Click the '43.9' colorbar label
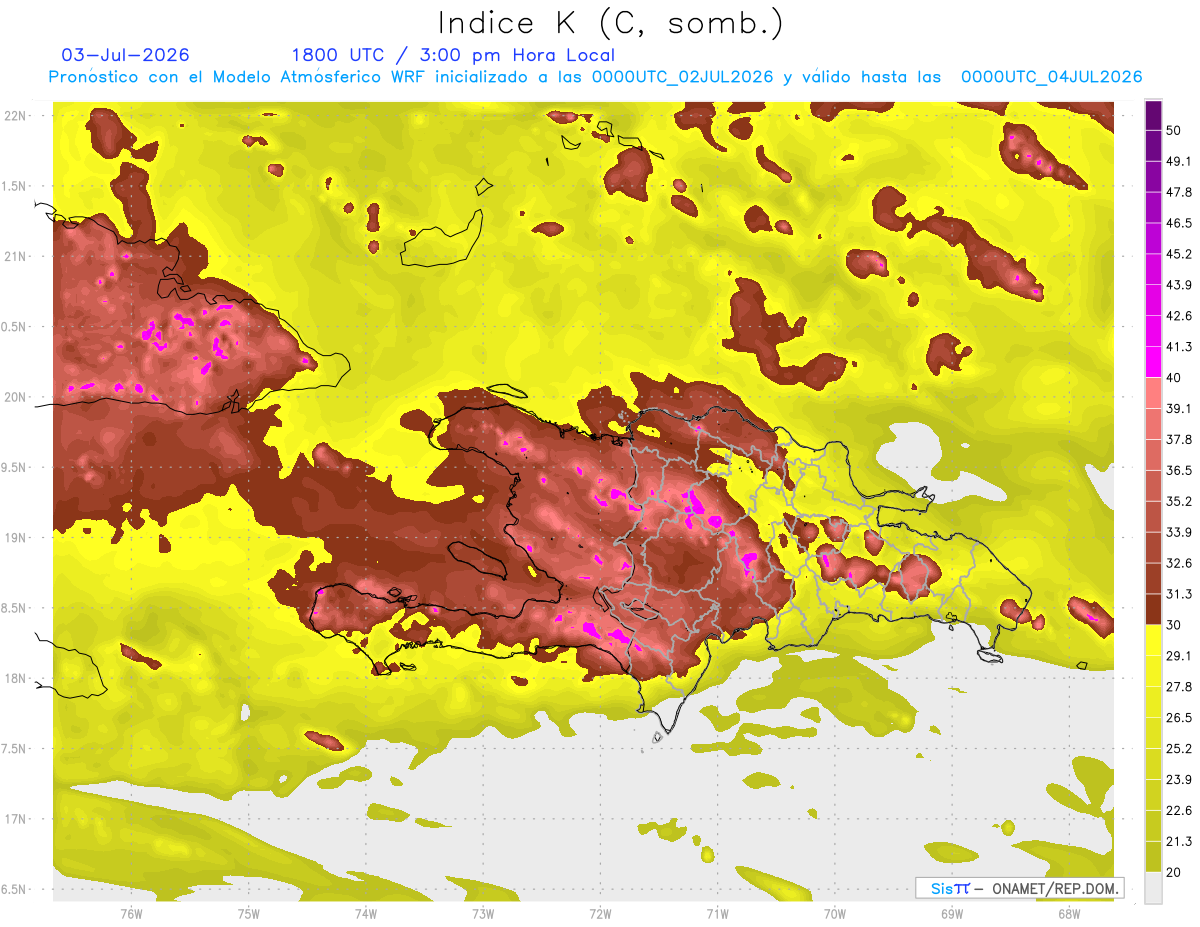Screen dimensions: 1200x927 (1179, 285)
